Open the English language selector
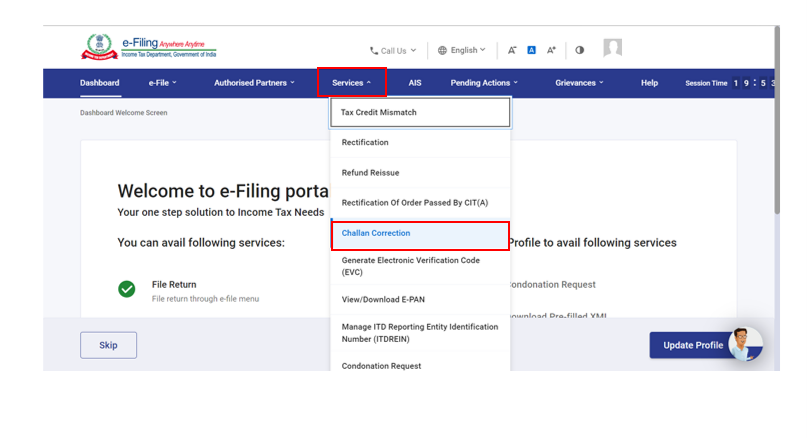Viewport: 807px width, 438px height. 462,50
